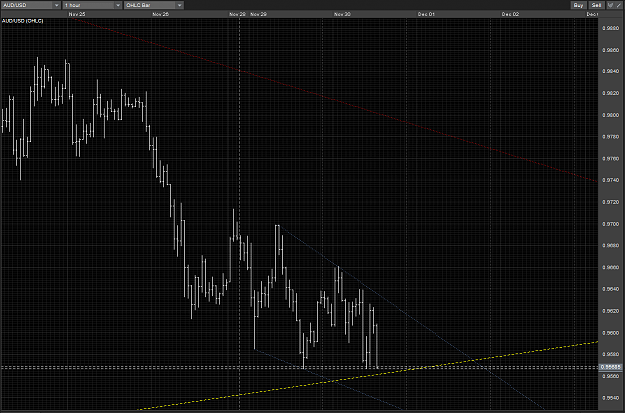
Task: Click the Dec 01 date label
Action: (x=426, y=14)
